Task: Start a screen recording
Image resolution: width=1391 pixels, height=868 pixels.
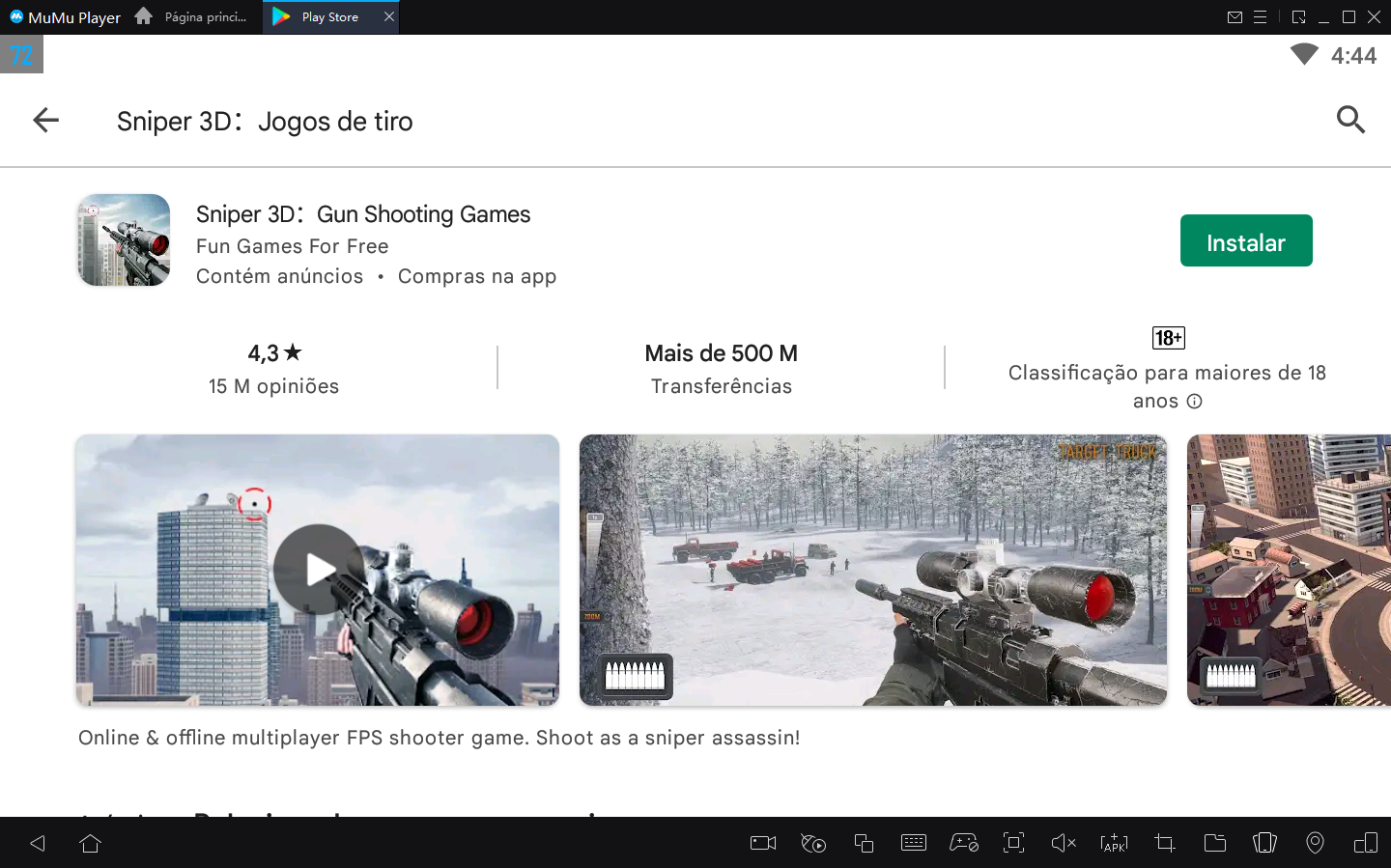Action: tap(762, 843)
